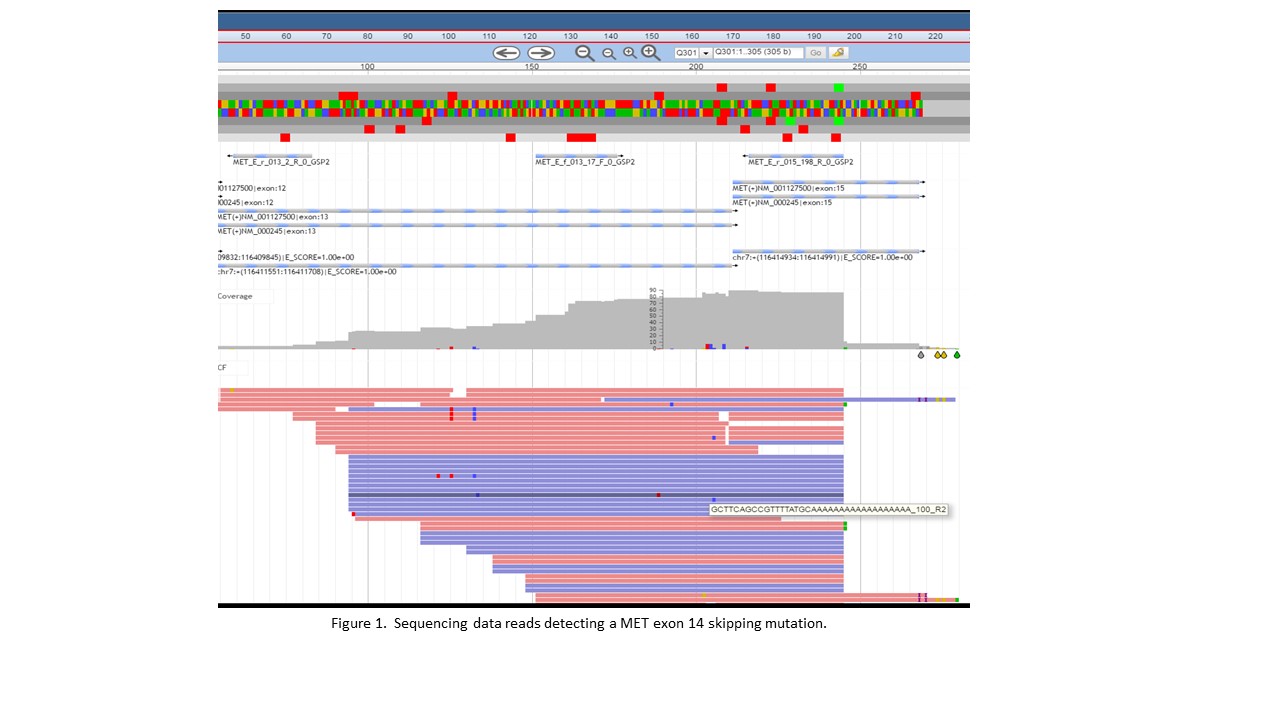Click the pan right arrow button

point(541,53)
